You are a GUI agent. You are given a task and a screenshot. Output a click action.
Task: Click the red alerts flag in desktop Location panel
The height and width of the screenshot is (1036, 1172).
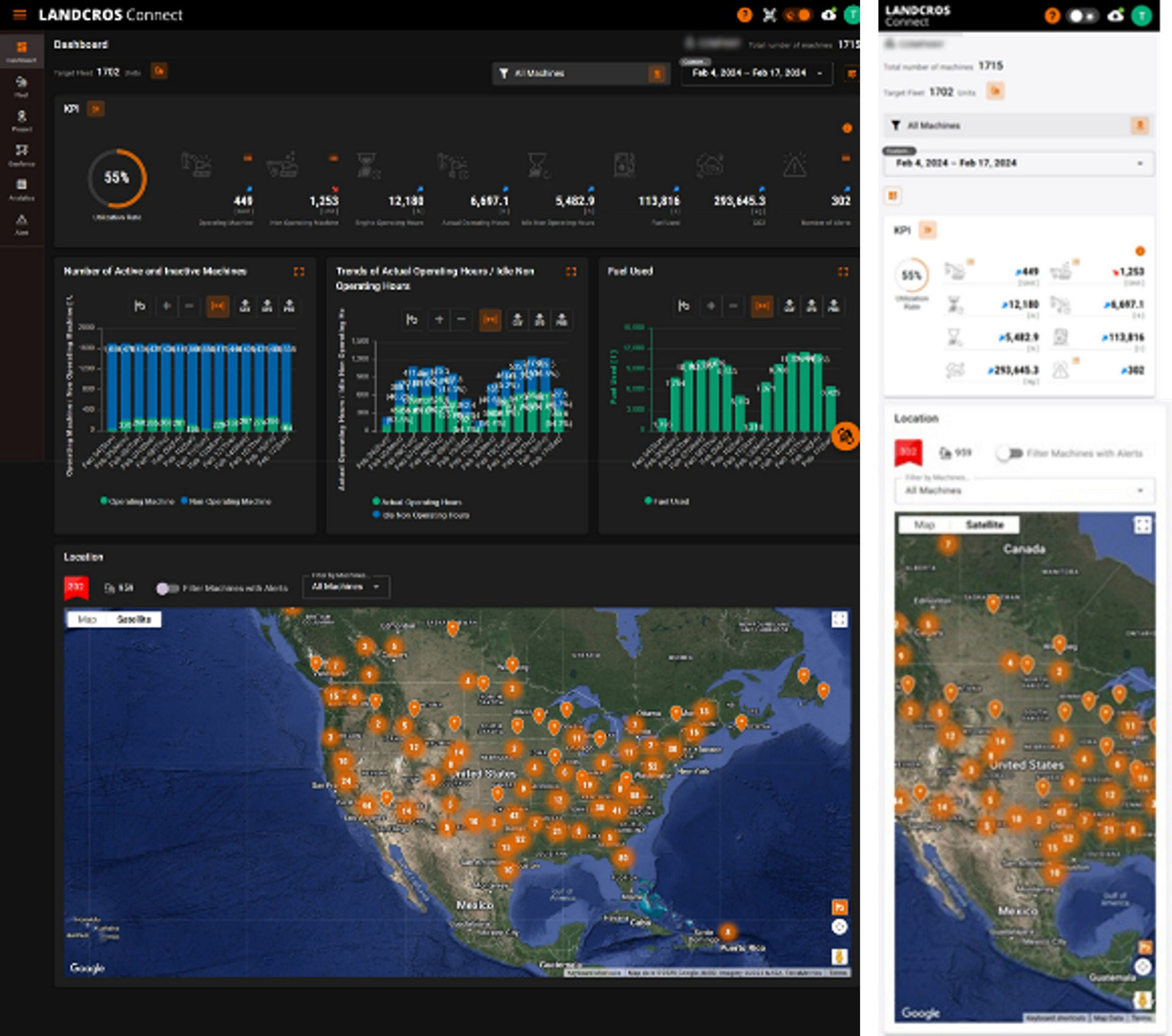point(76,588)
